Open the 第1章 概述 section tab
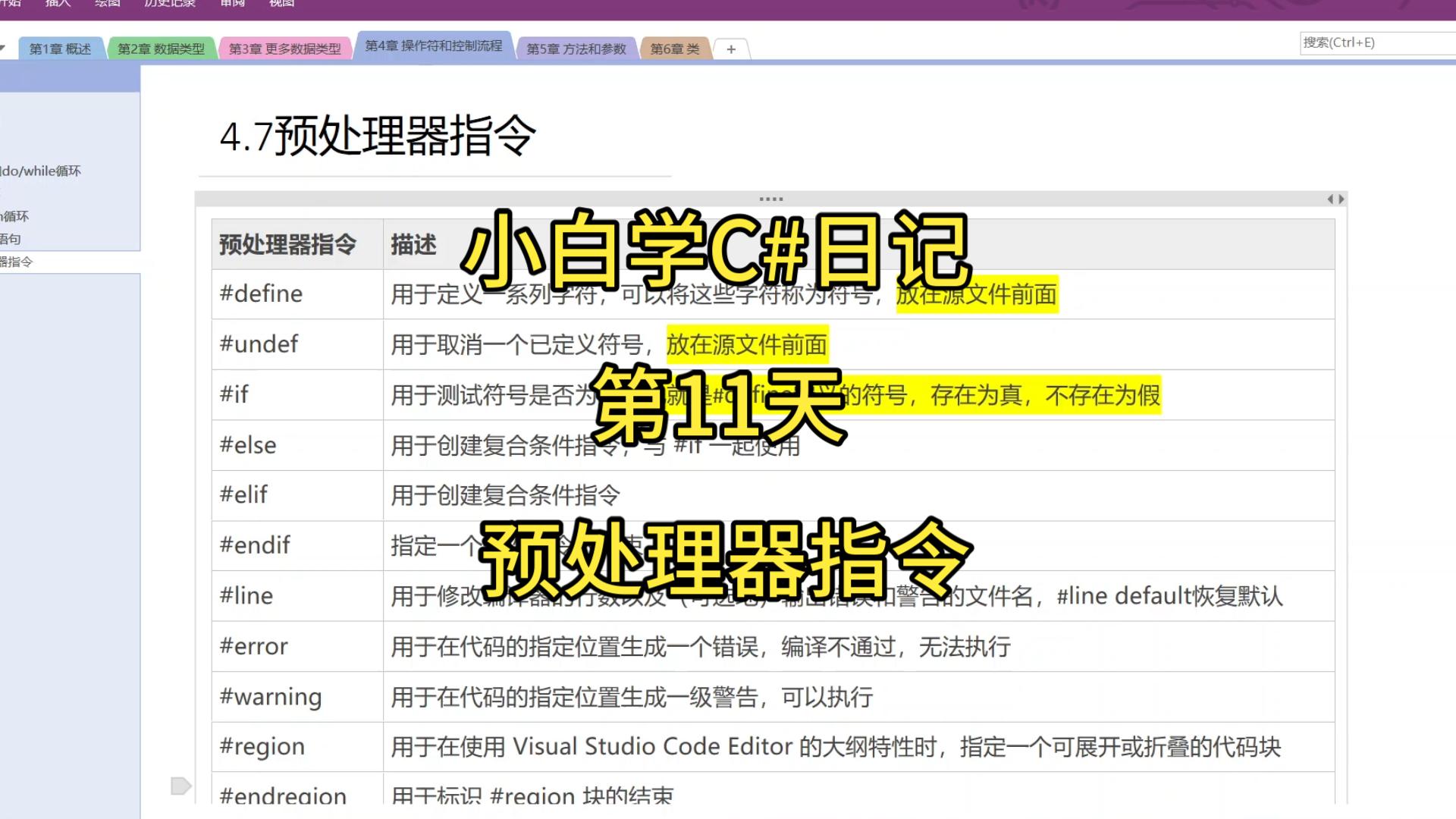Image resolution: width=1456 pixels, height=819 pixels. pos(60,49)
